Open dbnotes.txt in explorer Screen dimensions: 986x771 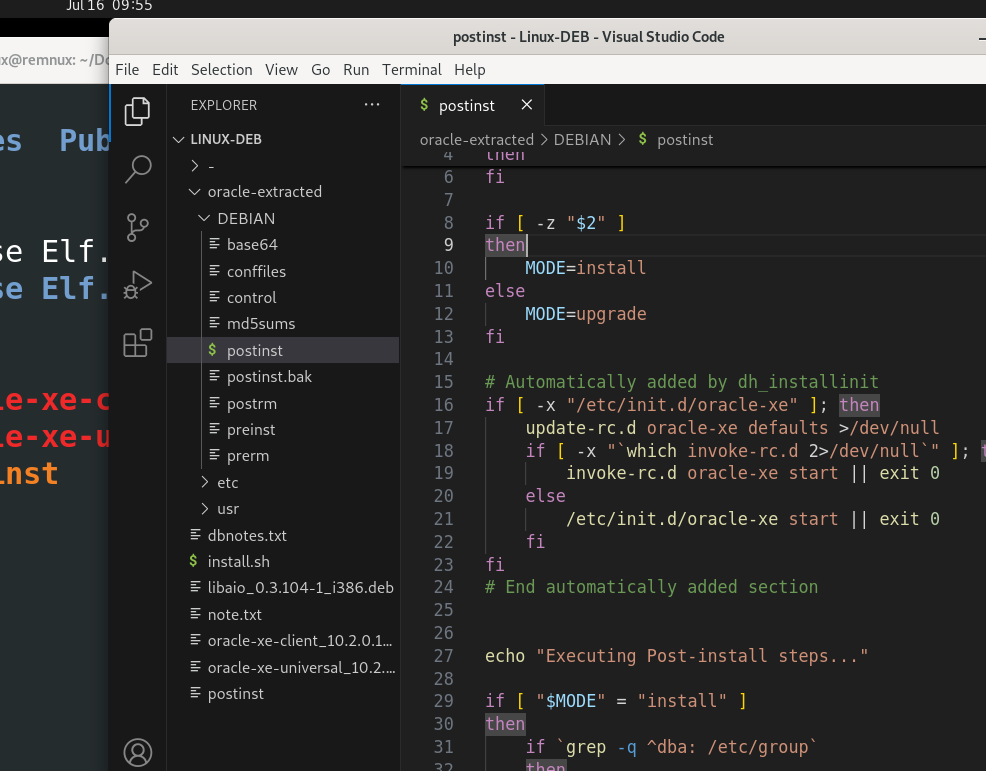coord(283,535)
